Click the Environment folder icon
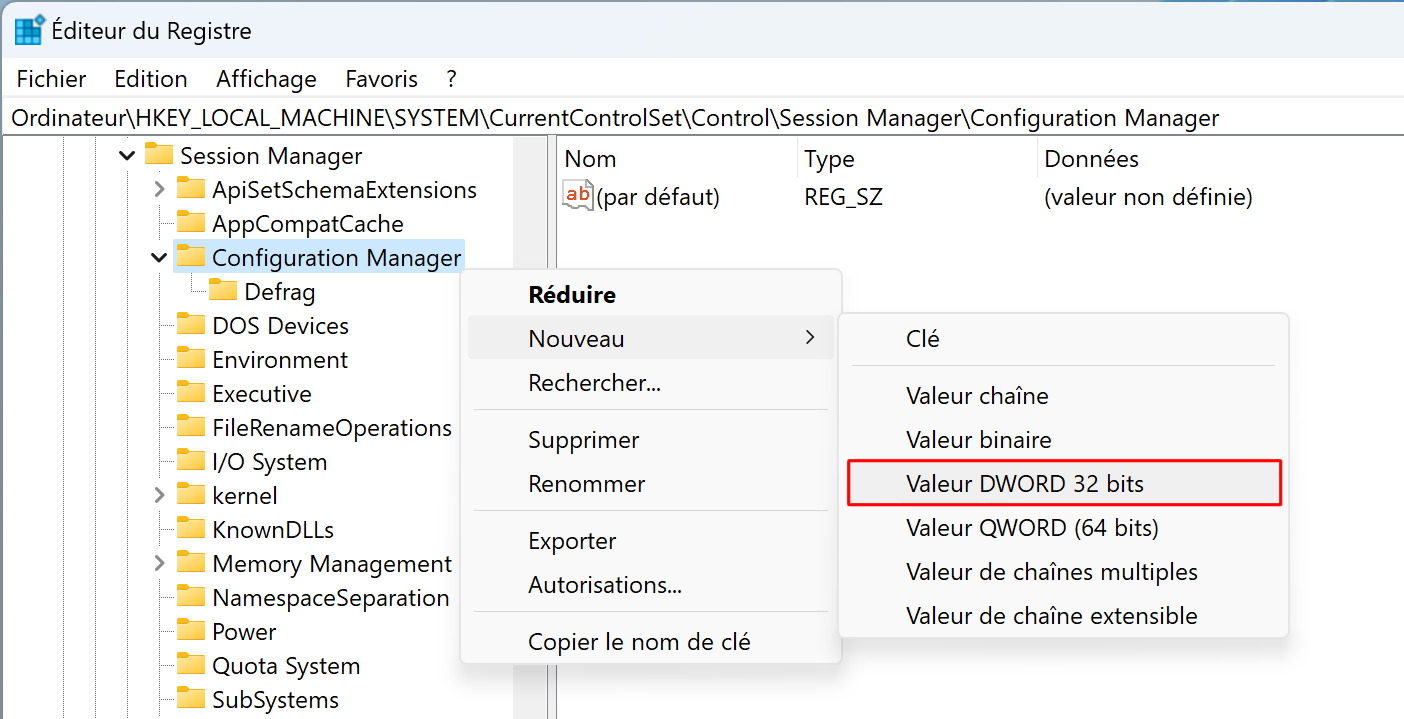The image size is (1404, 719). [x=191, y=360]
